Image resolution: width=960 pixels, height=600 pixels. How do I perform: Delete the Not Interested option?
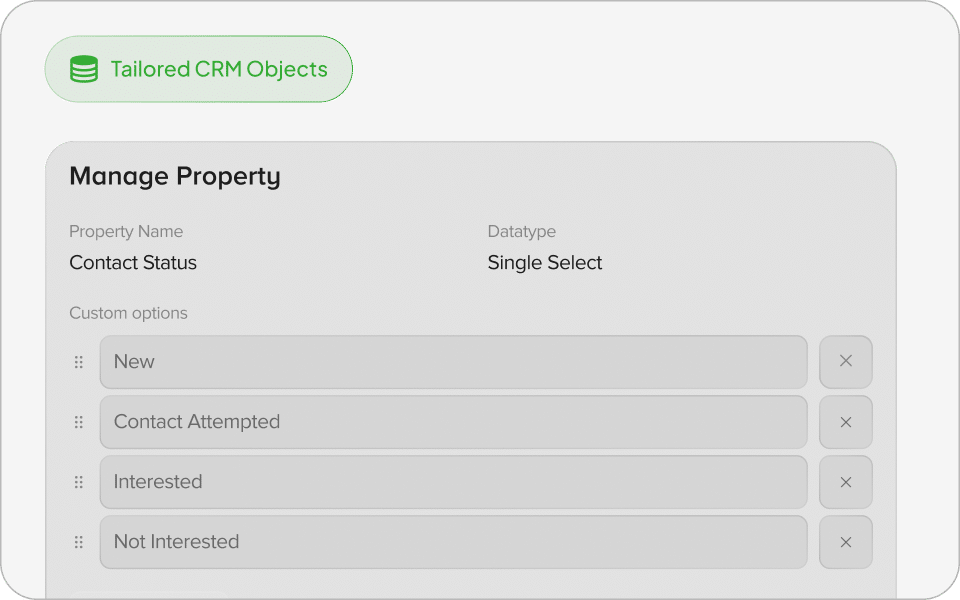(845, 542)
